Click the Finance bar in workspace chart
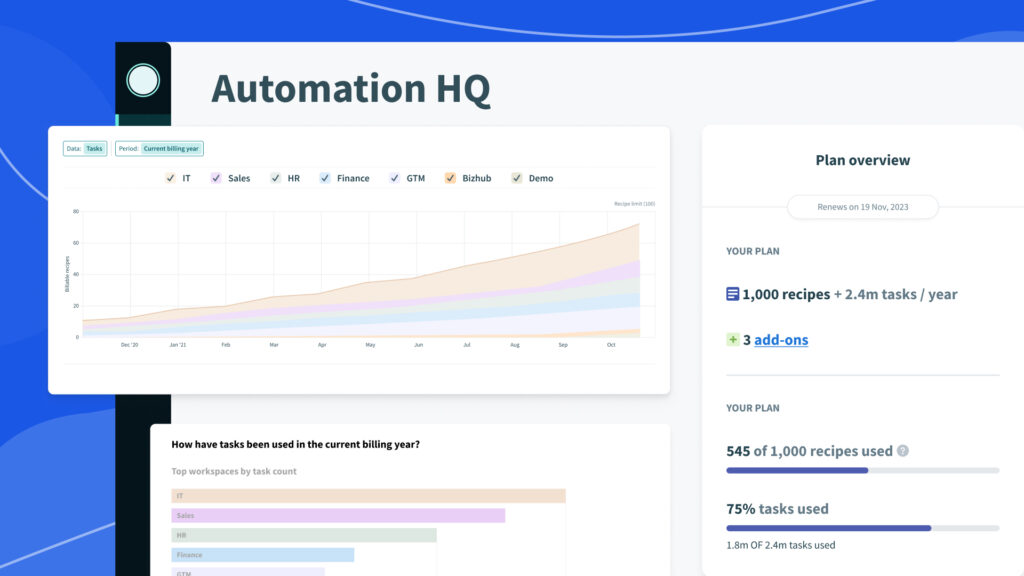Viewport: 1024px width, 576px height. (262, 554)
